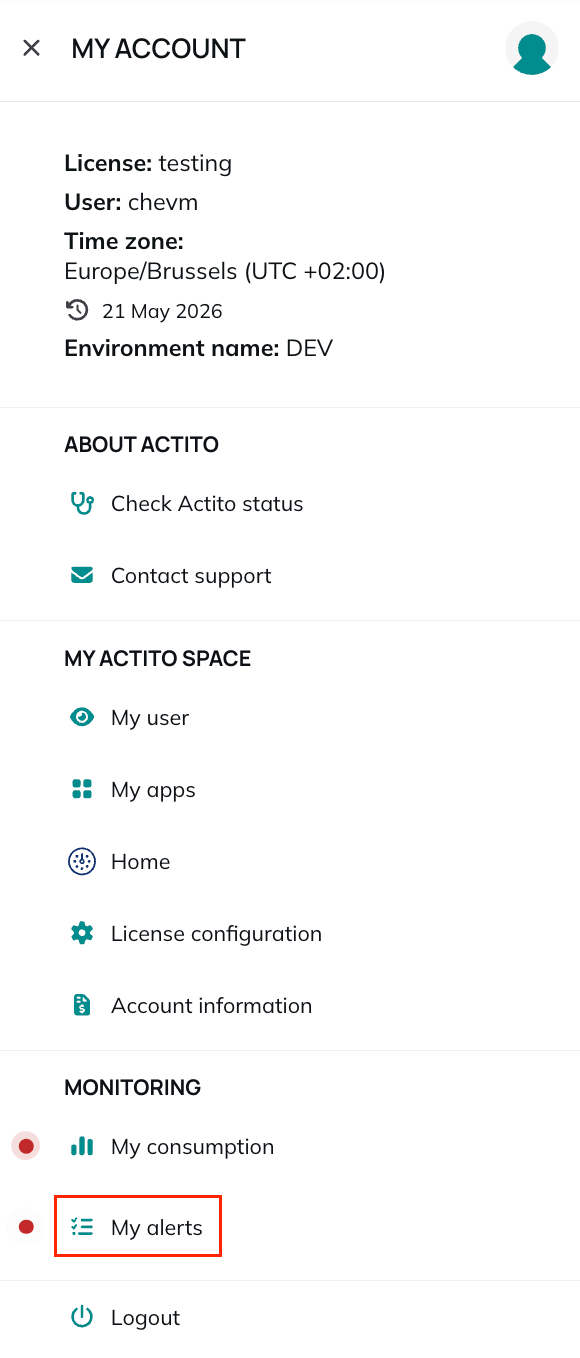Click the invoice Account information icon
The width and height of the screenshot is (580, 1358).
(82, 1006)
